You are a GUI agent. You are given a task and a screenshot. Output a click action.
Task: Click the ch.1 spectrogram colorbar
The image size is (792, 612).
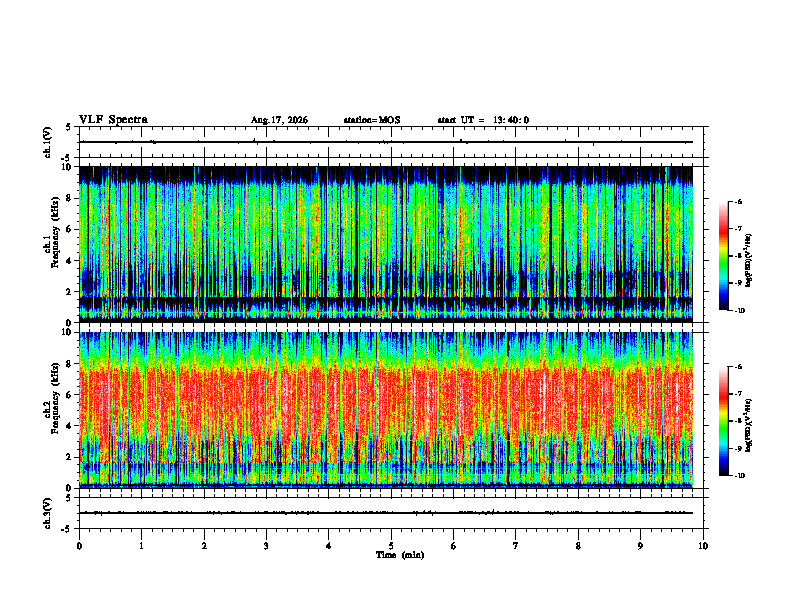coord(723,256)
